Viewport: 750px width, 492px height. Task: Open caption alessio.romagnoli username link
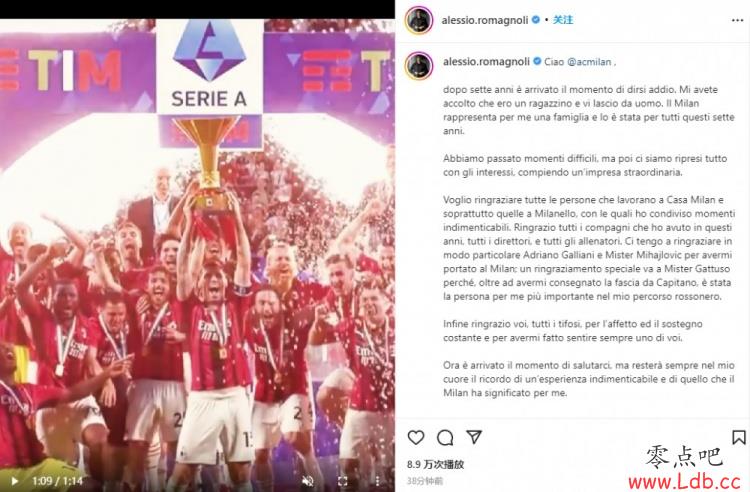tap(486, 62)
